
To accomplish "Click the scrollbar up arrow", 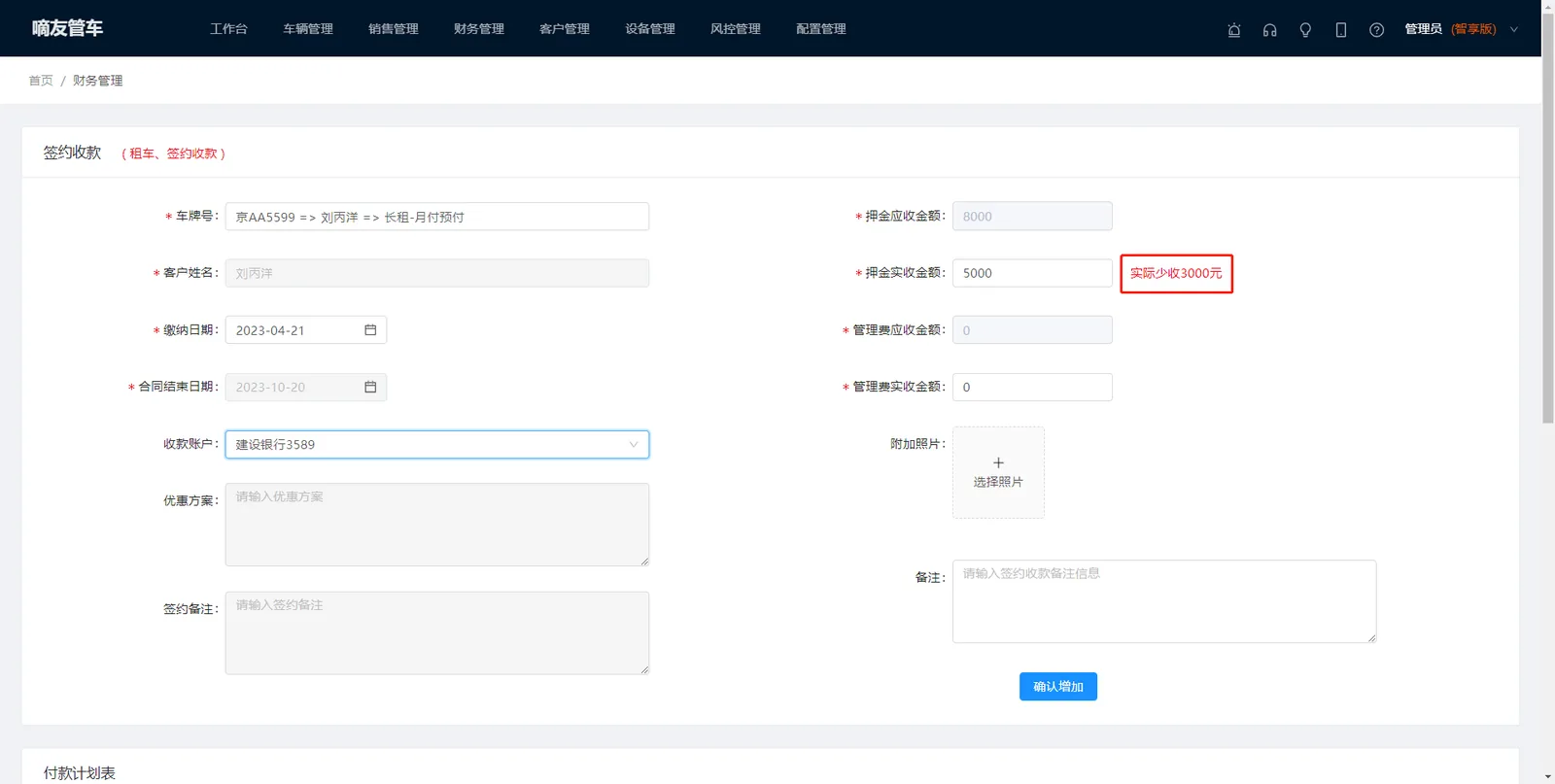I will click(1548, 6).
